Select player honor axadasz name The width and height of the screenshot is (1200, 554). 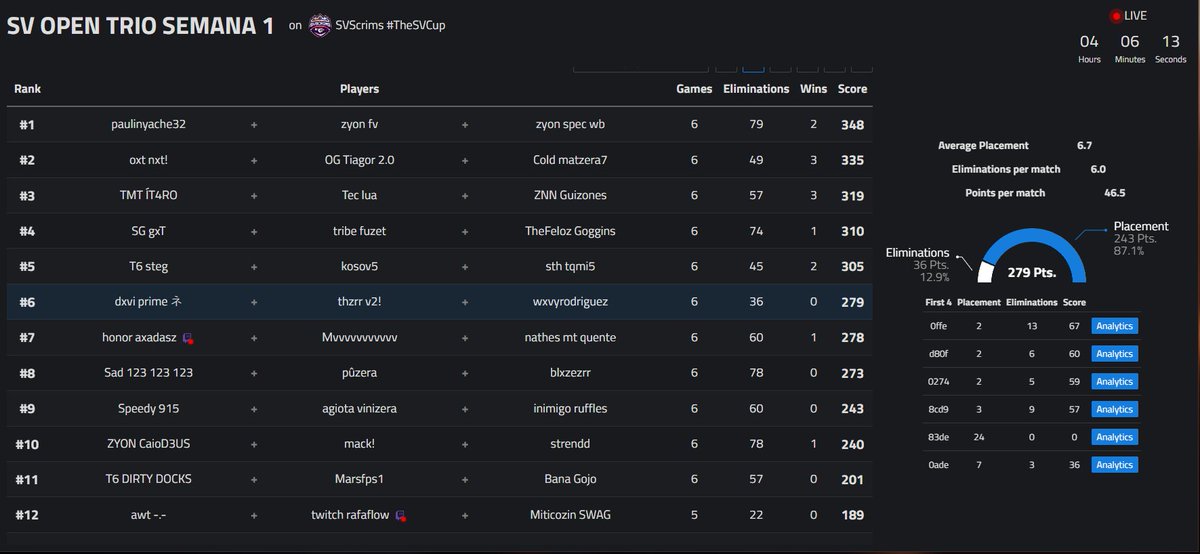[139, 338]
